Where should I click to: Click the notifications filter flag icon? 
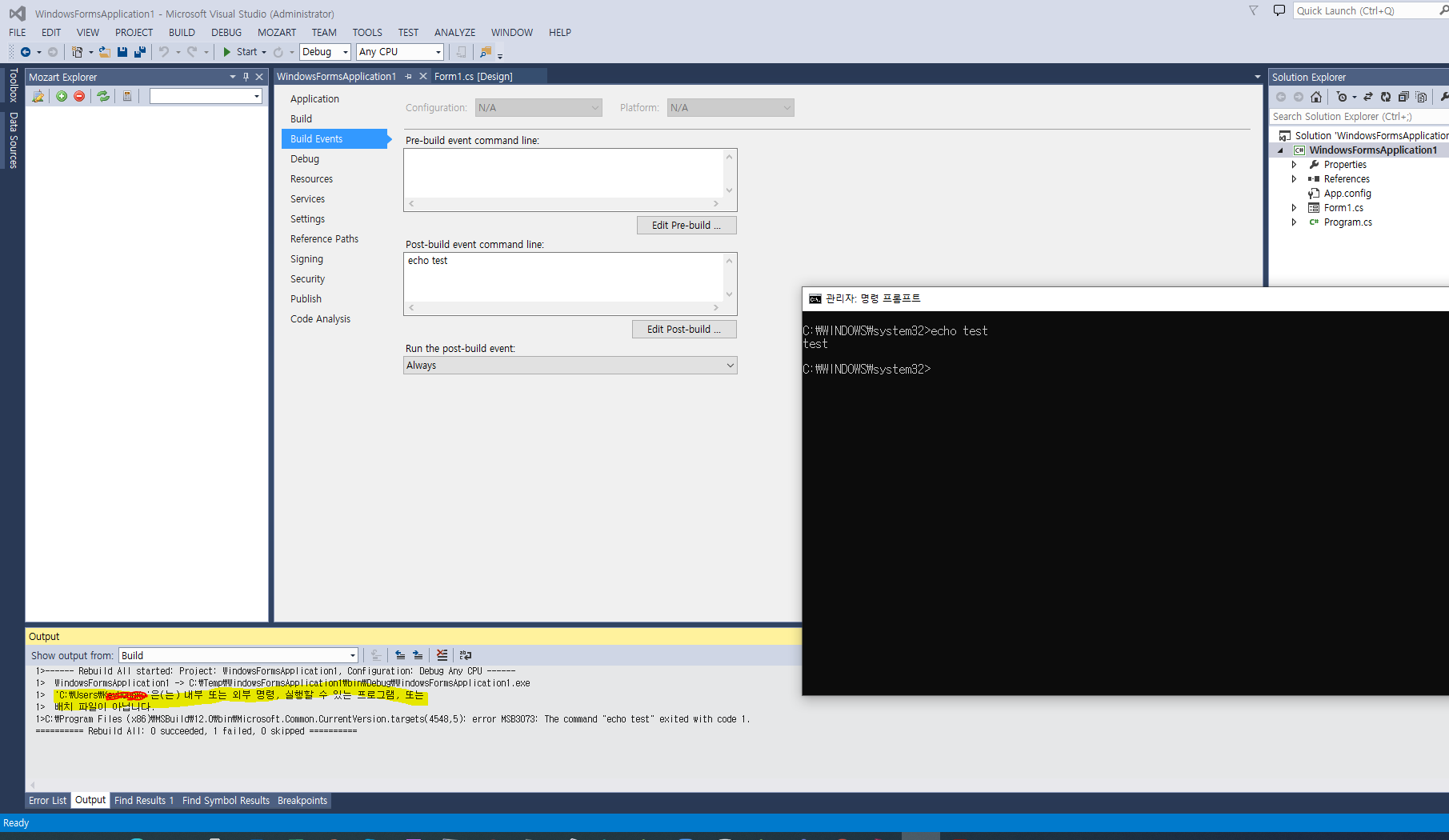pyautogui.click(x=1254, y=10)
